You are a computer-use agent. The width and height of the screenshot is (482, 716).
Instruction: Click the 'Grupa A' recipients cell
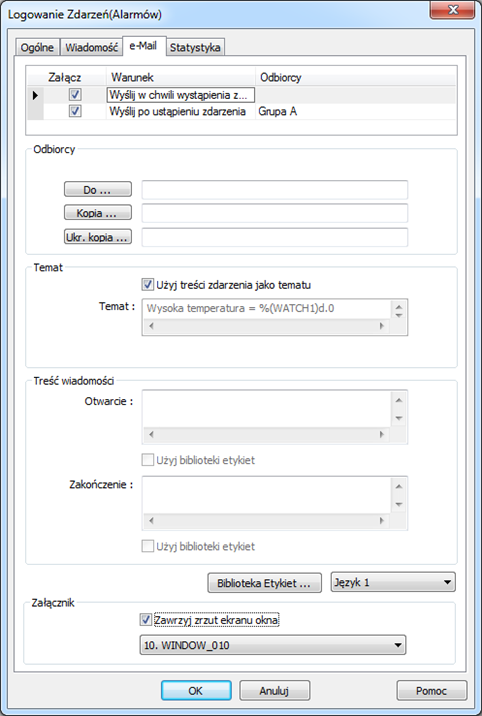356,111
